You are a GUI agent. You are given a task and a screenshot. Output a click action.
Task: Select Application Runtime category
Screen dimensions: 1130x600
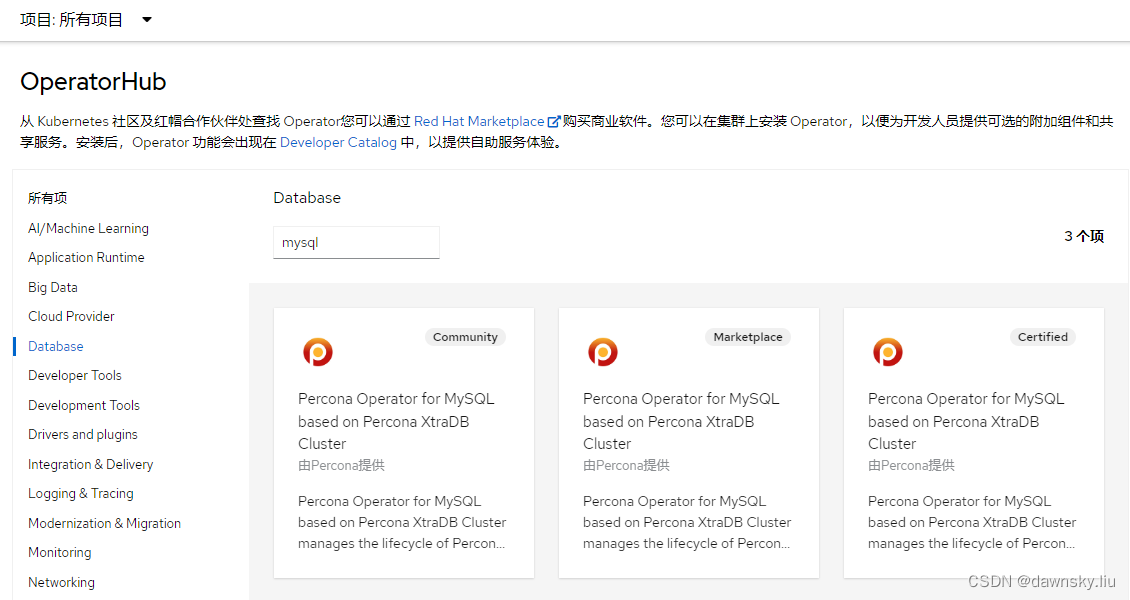point(86,257)
